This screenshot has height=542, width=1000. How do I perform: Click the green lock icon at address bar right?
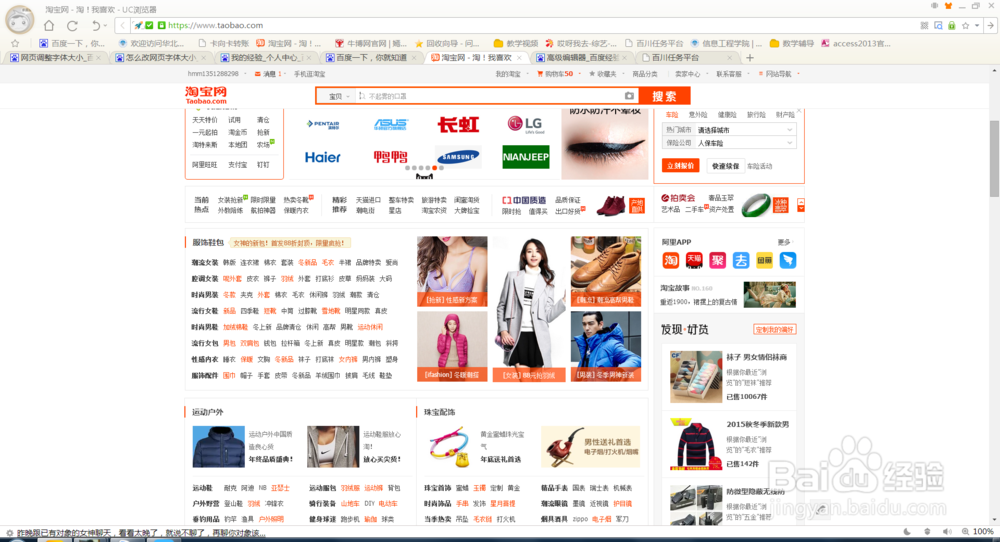coord(952,26)
